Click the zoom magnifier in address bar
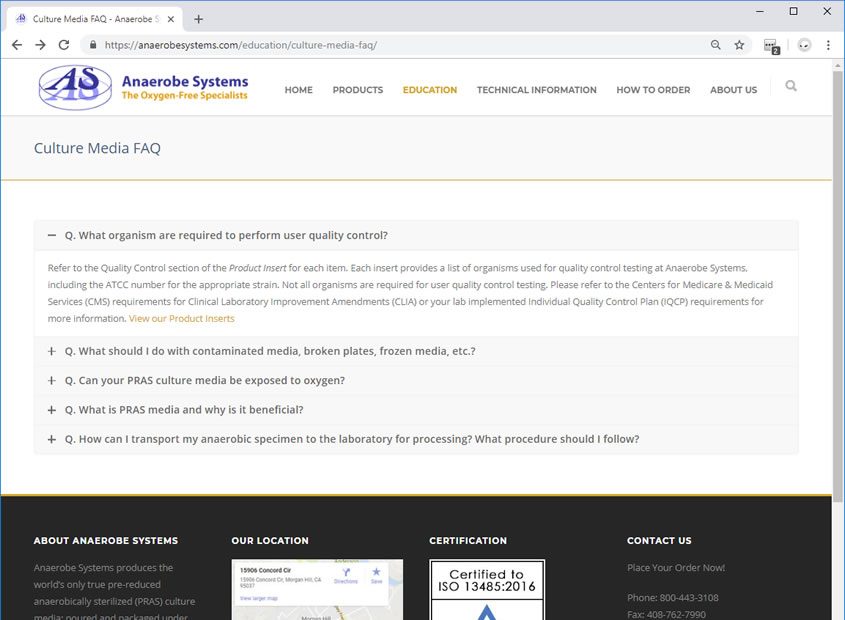845x620 pixels. pos(715,45)
